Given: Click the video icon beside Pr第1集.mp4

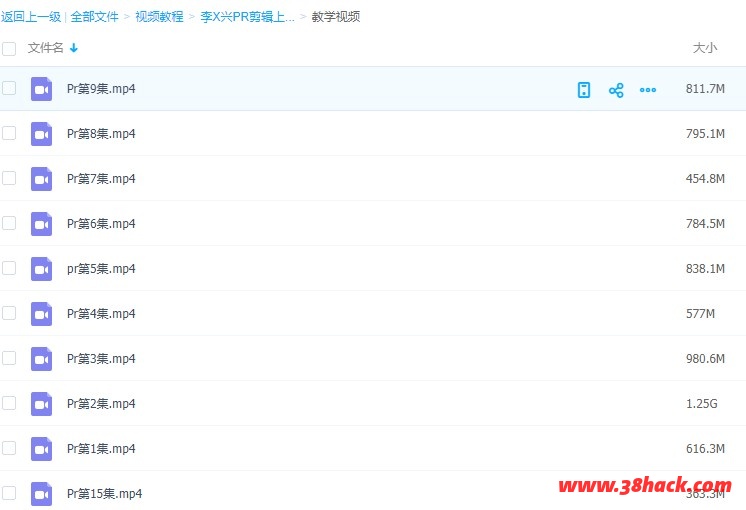Looking at the screenshot, I should tap(41, 449).
